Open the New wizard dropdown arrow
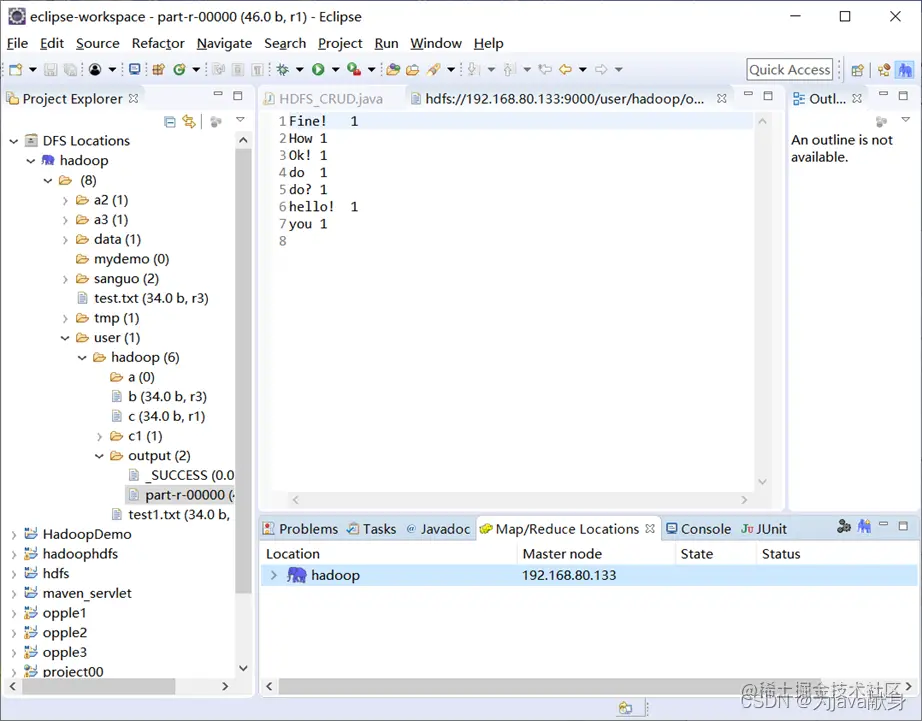922x721 pixels. pyautogui.click(x=32, y=69)
